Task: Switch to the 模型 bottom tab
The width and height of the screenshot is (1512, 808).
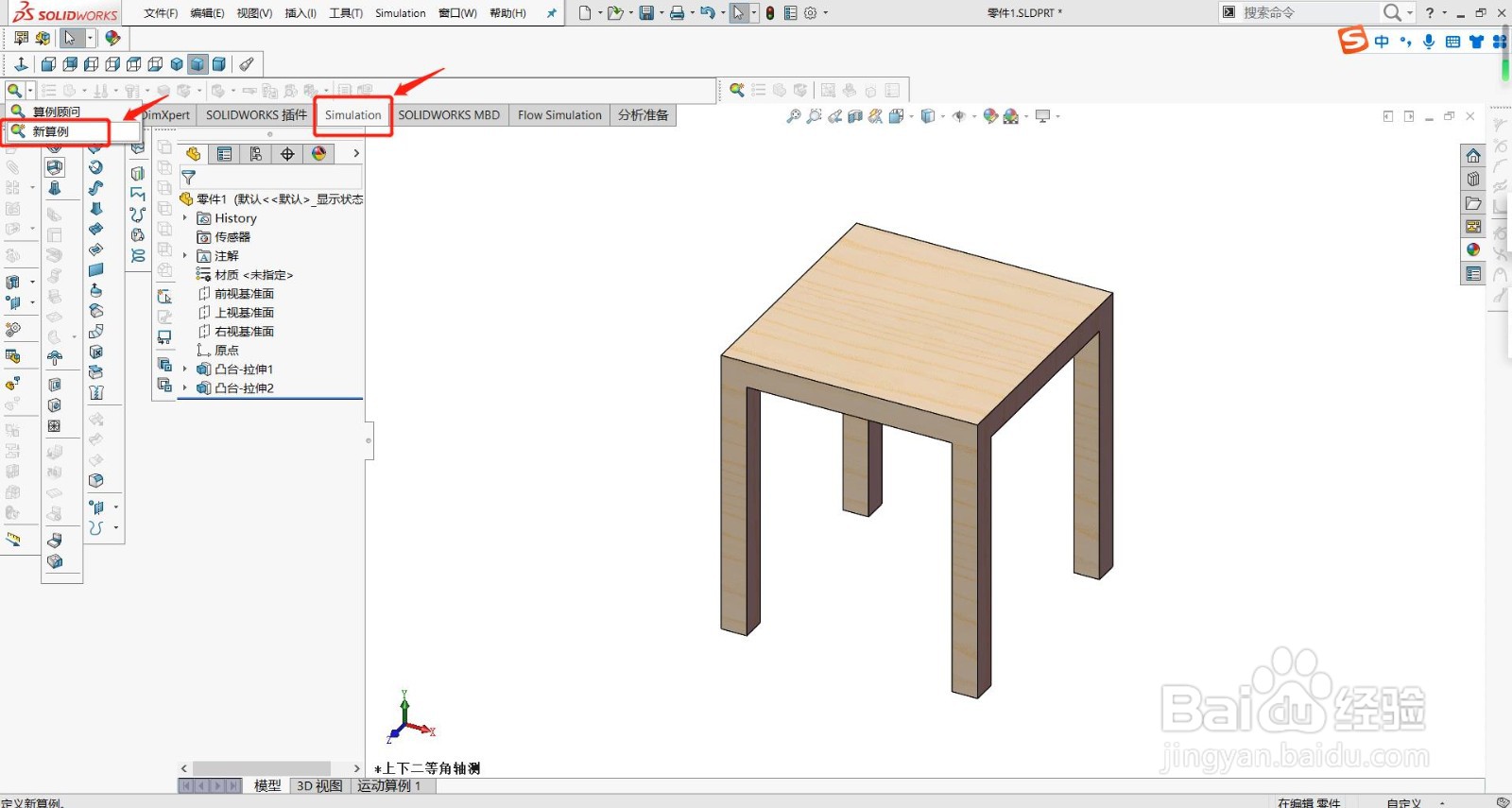Action: tap(267, 785)
